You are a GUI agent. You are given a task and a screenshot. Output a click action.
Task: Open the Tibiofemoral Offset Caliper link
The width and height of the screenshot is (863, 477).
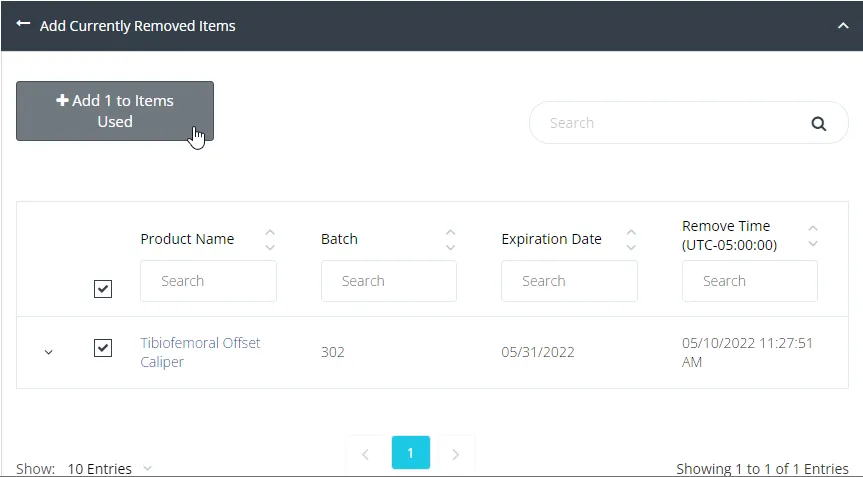coord(200,352)
